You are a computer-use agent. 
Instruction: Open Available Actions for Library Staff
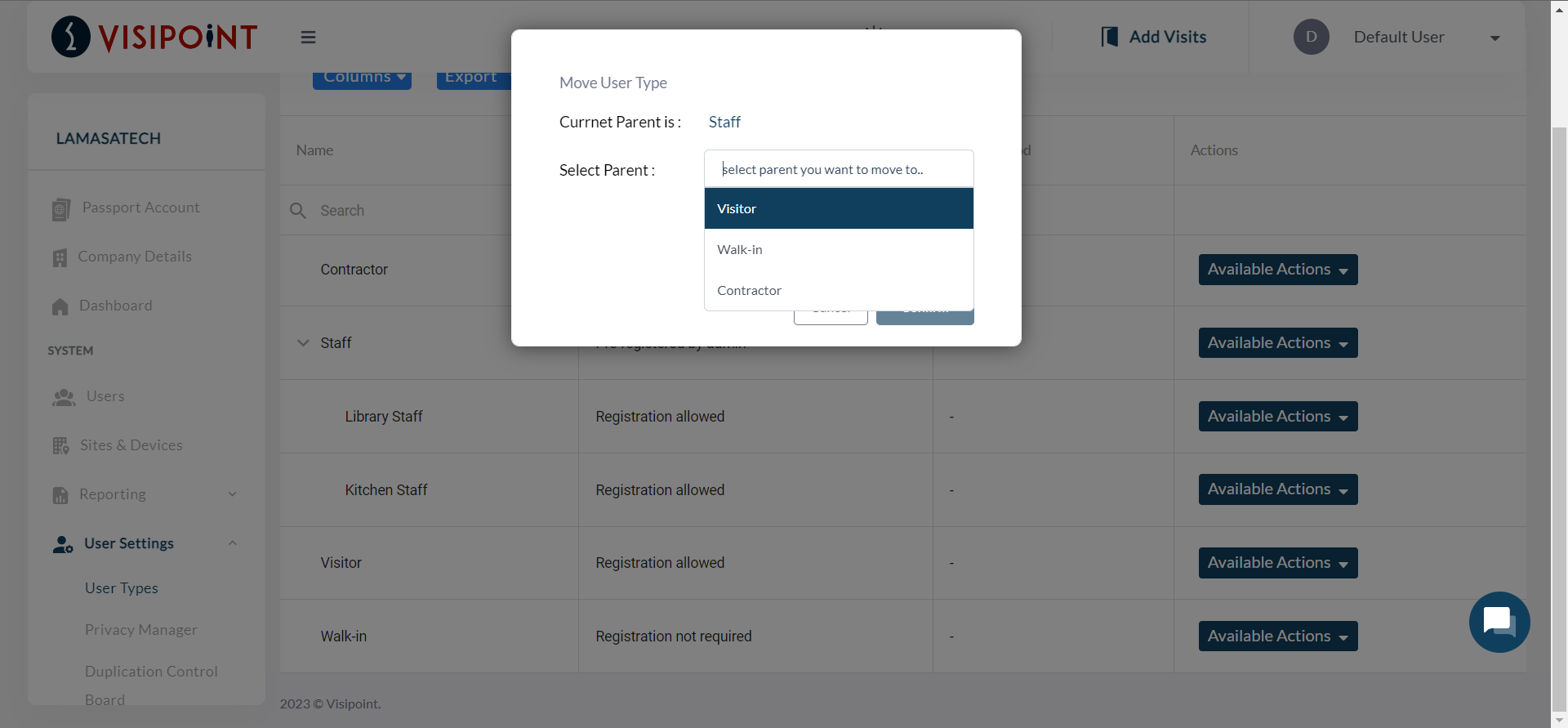point(1277,417)
